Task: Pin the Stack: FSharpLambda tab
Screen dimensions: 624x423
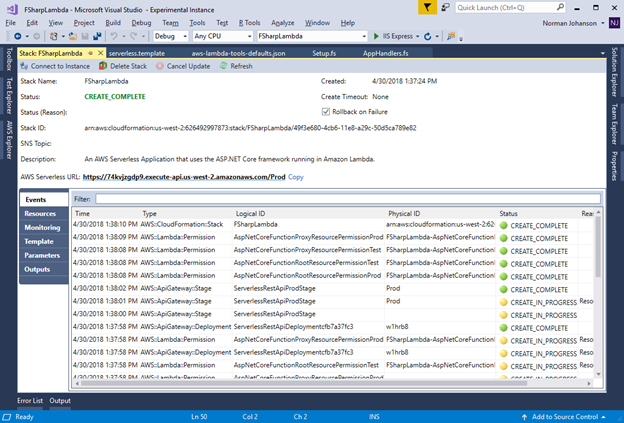Action: point(91,53)
